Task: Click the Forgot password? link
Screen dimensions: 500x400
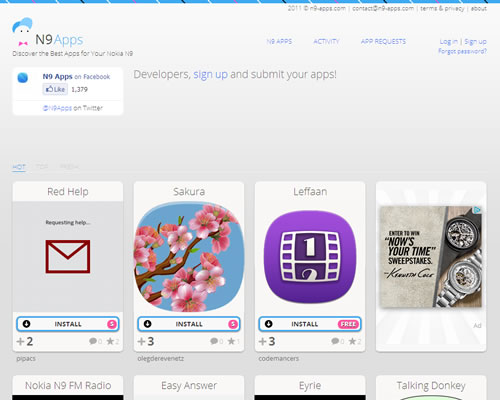Action: pos(462,51)
